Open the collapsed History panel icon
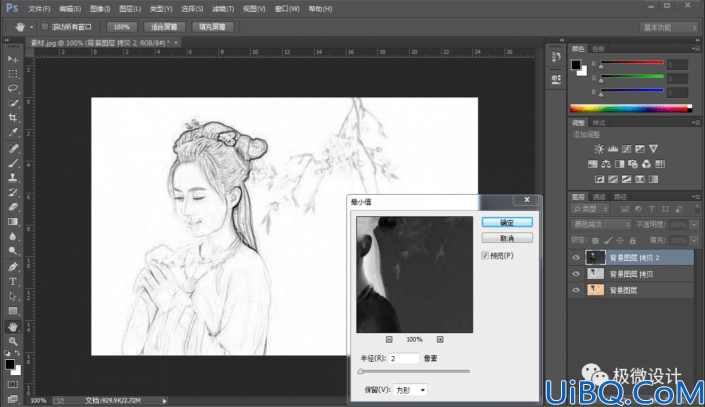 click(556, 57)
